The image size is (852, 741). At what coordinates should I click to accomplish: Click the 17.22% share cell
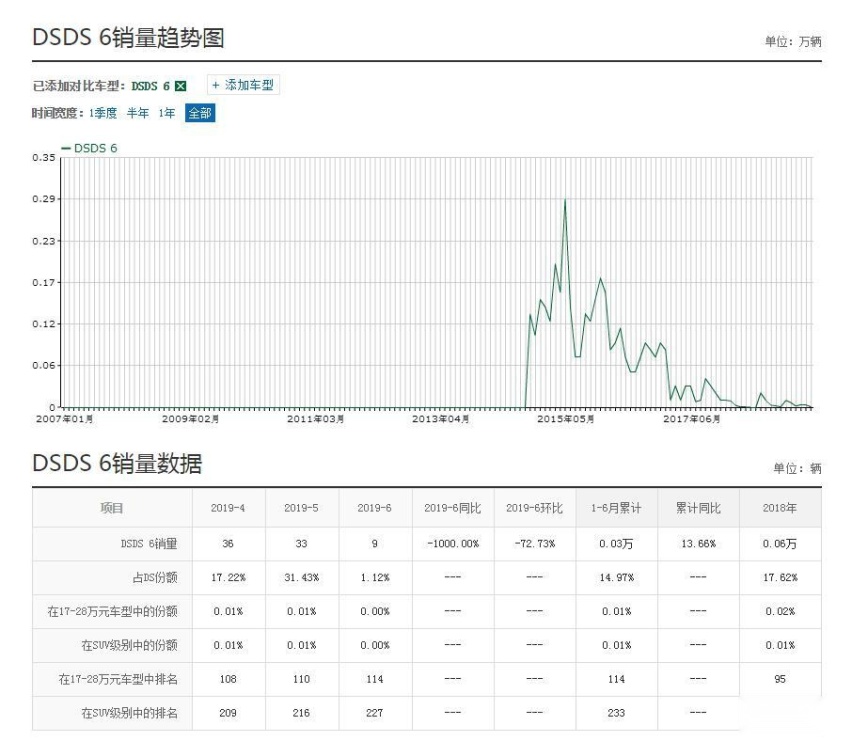tap(228, 577)
